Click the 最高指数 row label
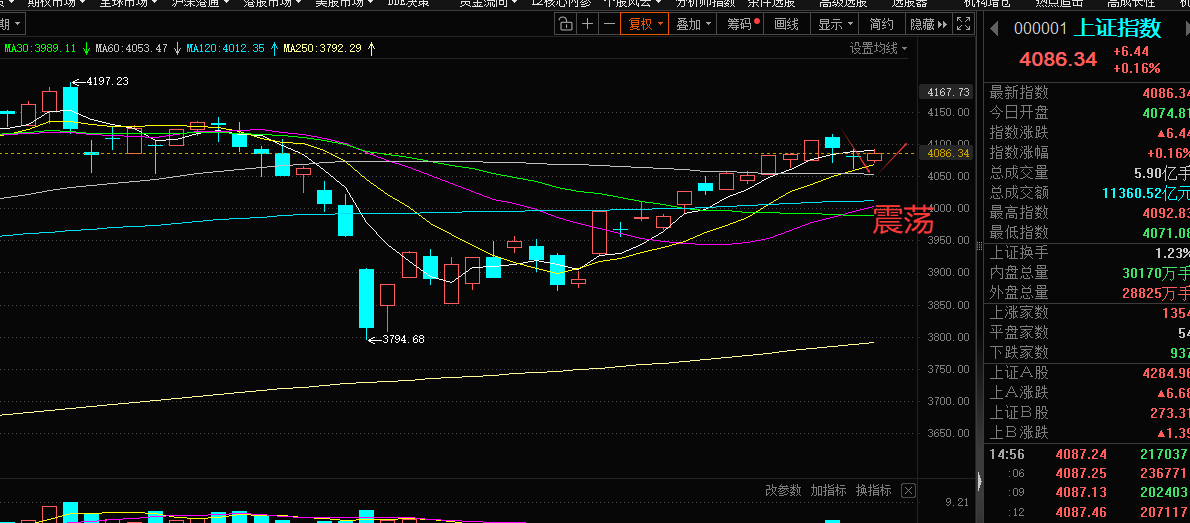Image resolution: width=1190 pixels, height=523 pixels. [x=1019, y=213]
